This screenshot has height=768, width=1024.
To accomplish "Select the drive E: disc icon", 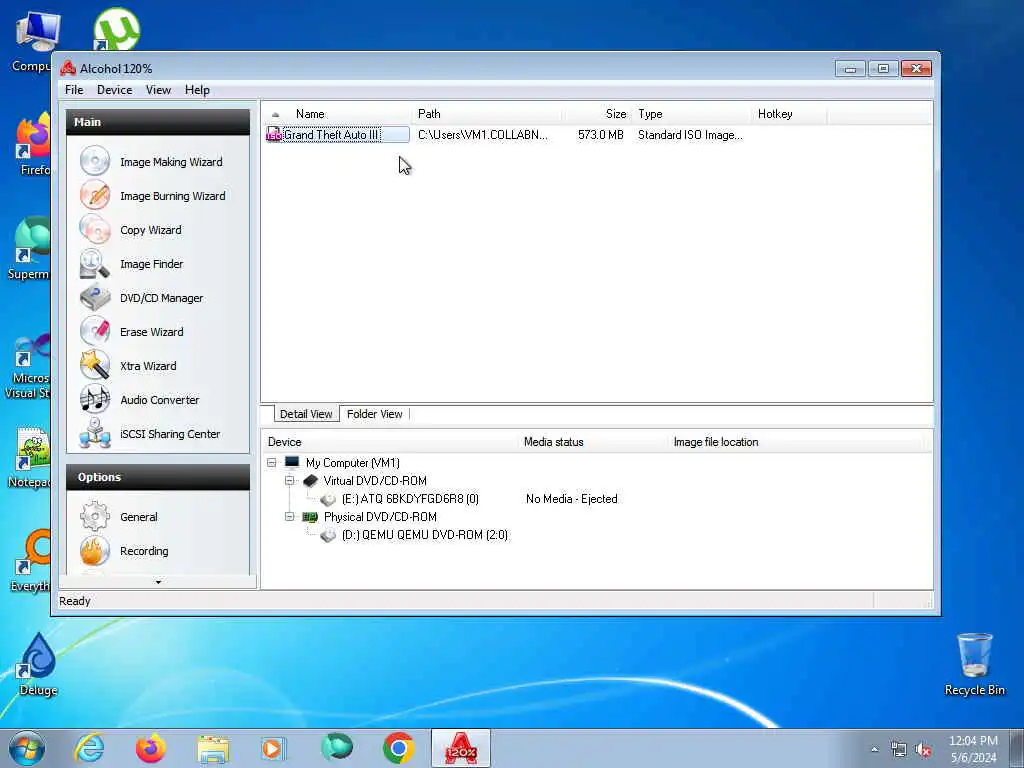I will 328,499.
